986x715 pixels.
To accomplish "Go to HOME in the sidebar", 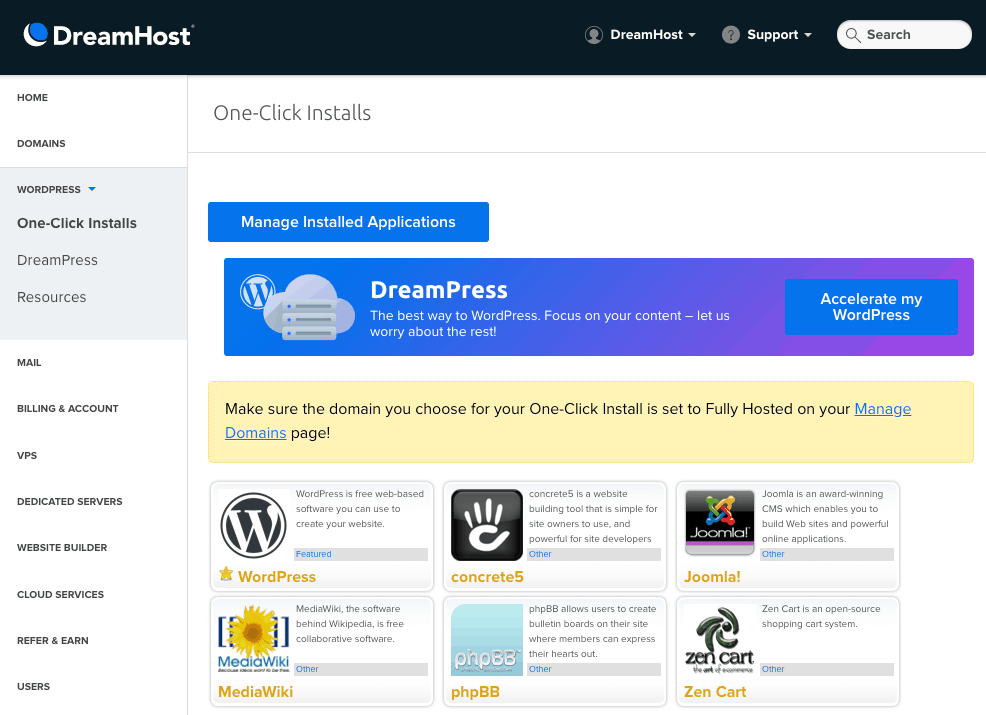I will click(x=32, y=97).
